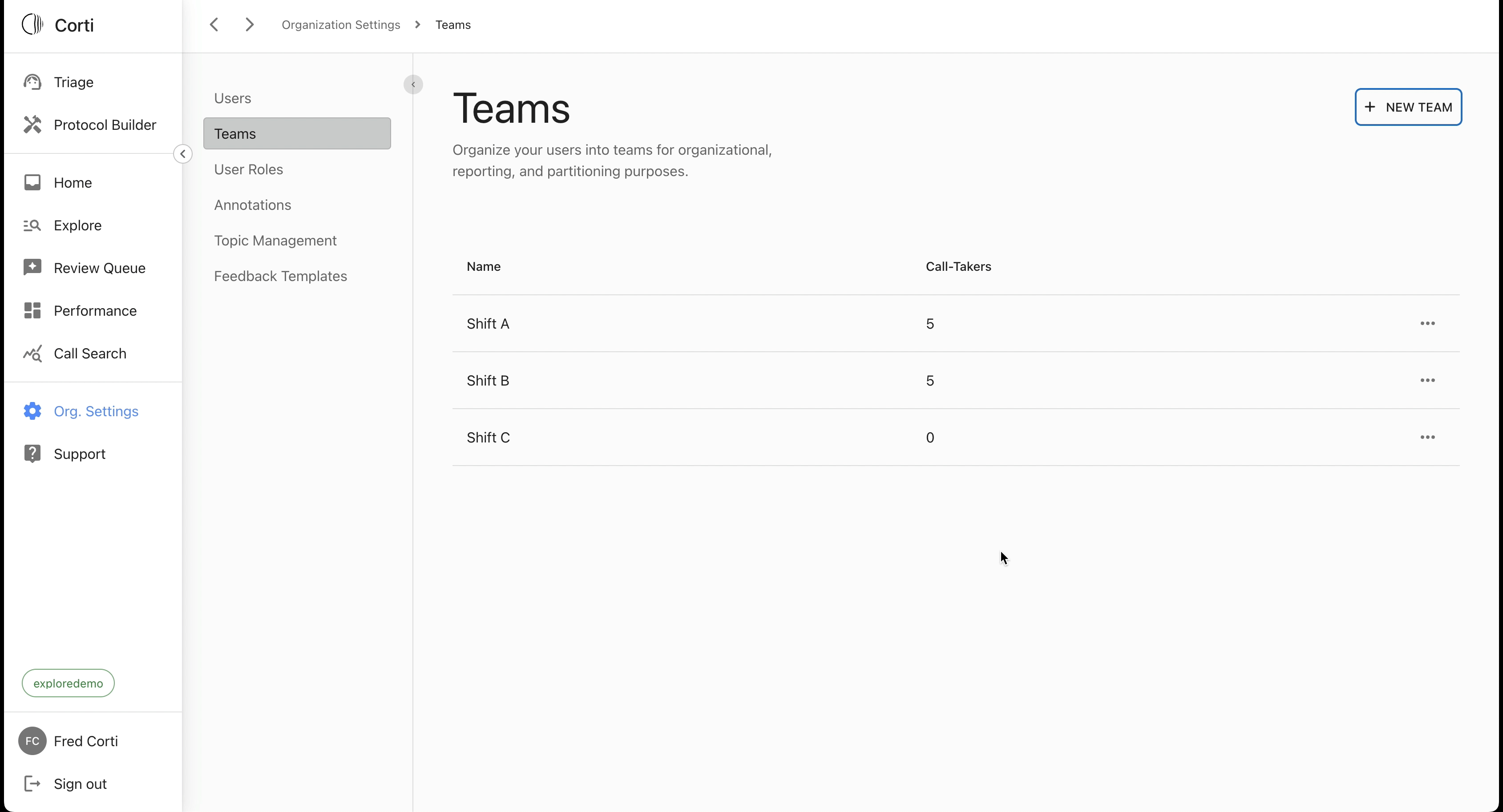Click the Support question mark icon
The image size is (1503, 812).
coord(32,454)
